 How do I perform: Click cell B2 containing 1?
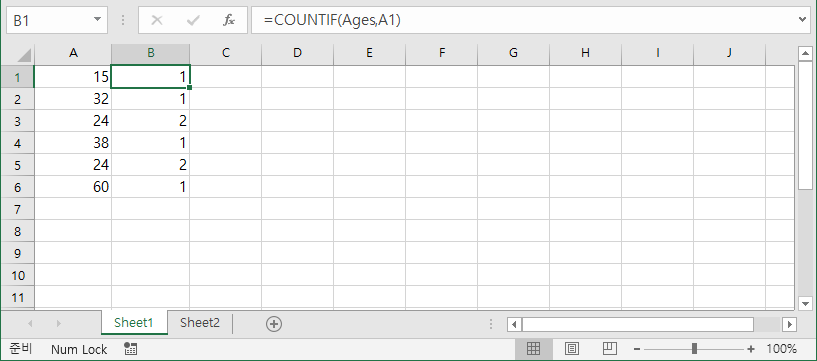point(151,99)
